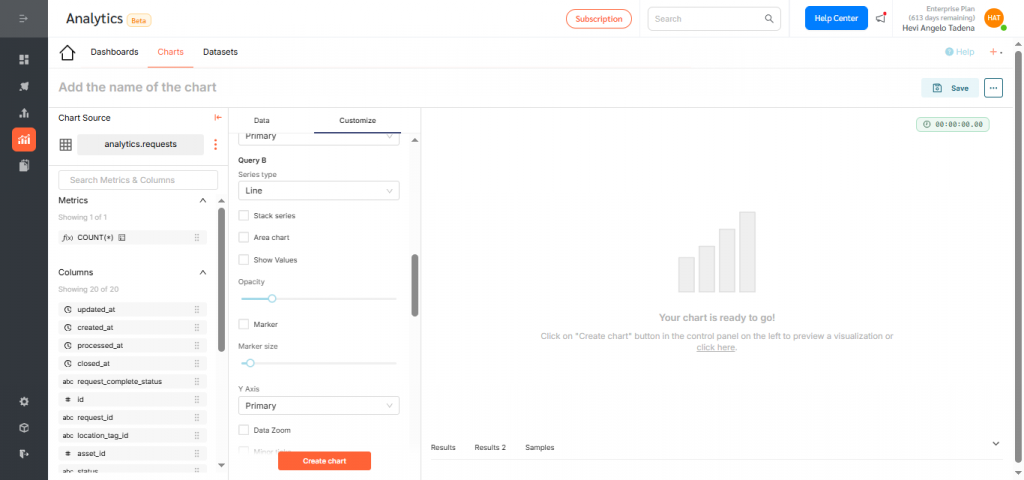Screen dimensions: 1024x480
Task: Open the Series type Line dropdown
Action: point(318,190)
